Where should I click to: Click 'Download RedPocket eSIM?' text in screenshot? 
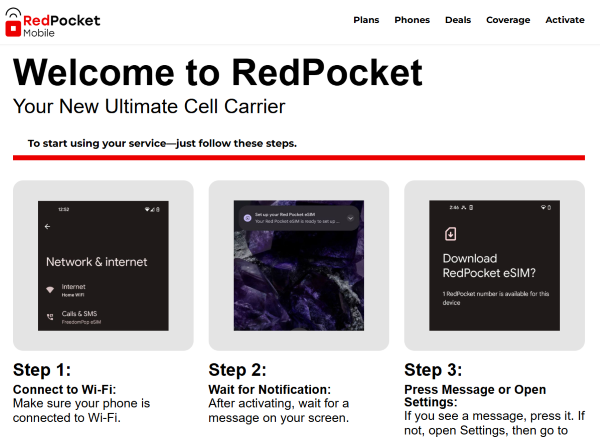pos(489,266)
